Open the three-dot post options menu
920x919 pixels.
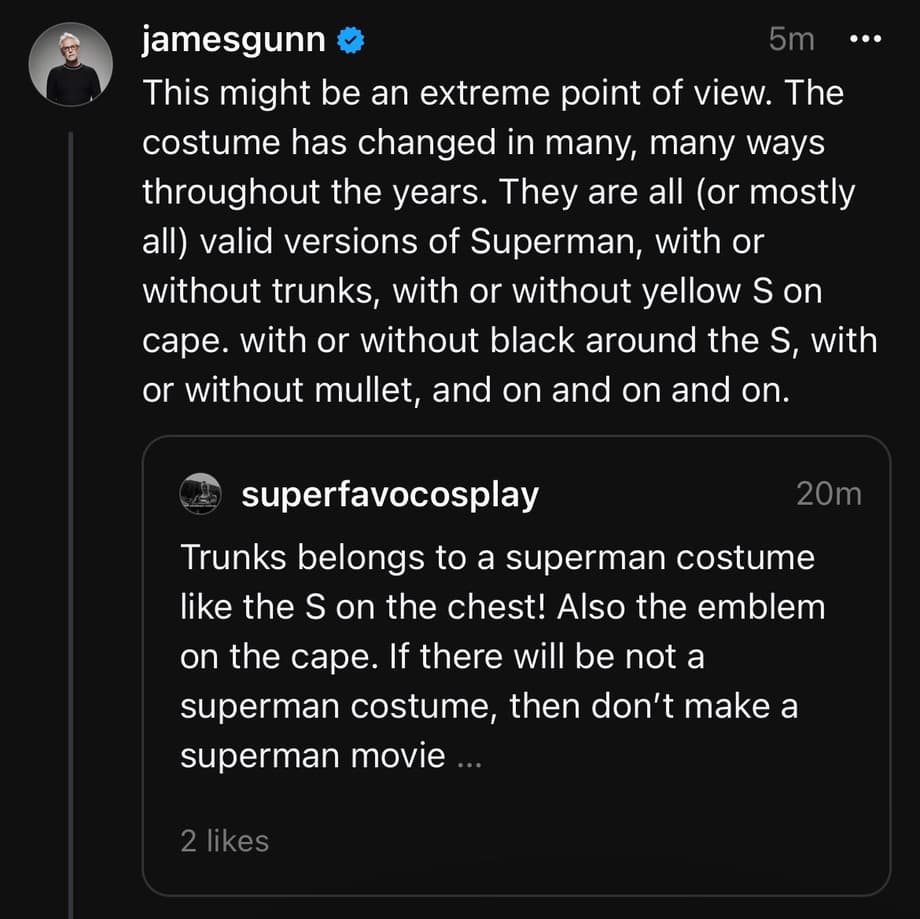tap(865, 39)
